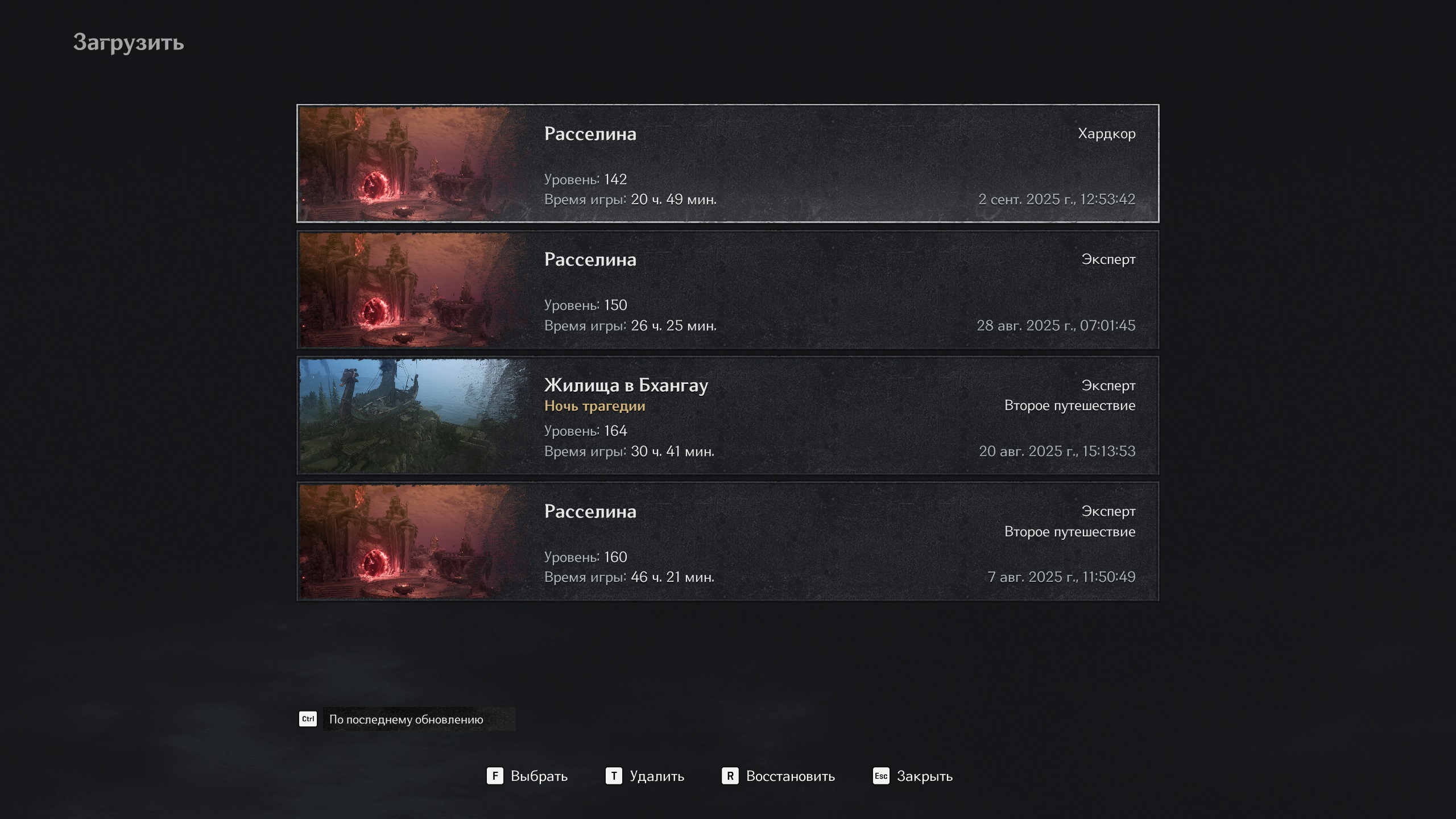This screenshot has width=1456, height=819.
Task: Select the Жилища в Бхангау save slot
Action: tap(728, 416)
